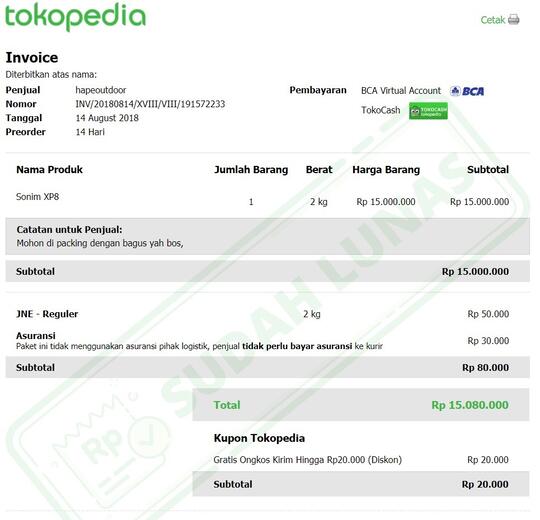540x520 pixels.
Task: Click Diterbitkan atas nama text
Action: coord(51,74)
